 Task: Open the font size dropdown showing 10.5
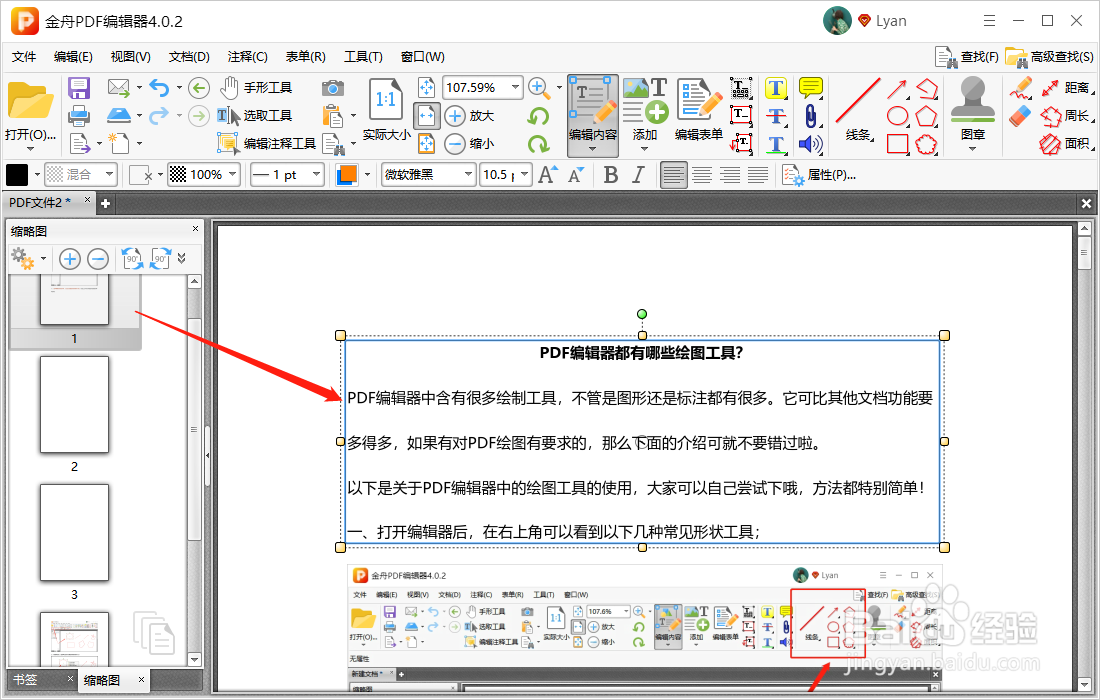click(525, 175)
